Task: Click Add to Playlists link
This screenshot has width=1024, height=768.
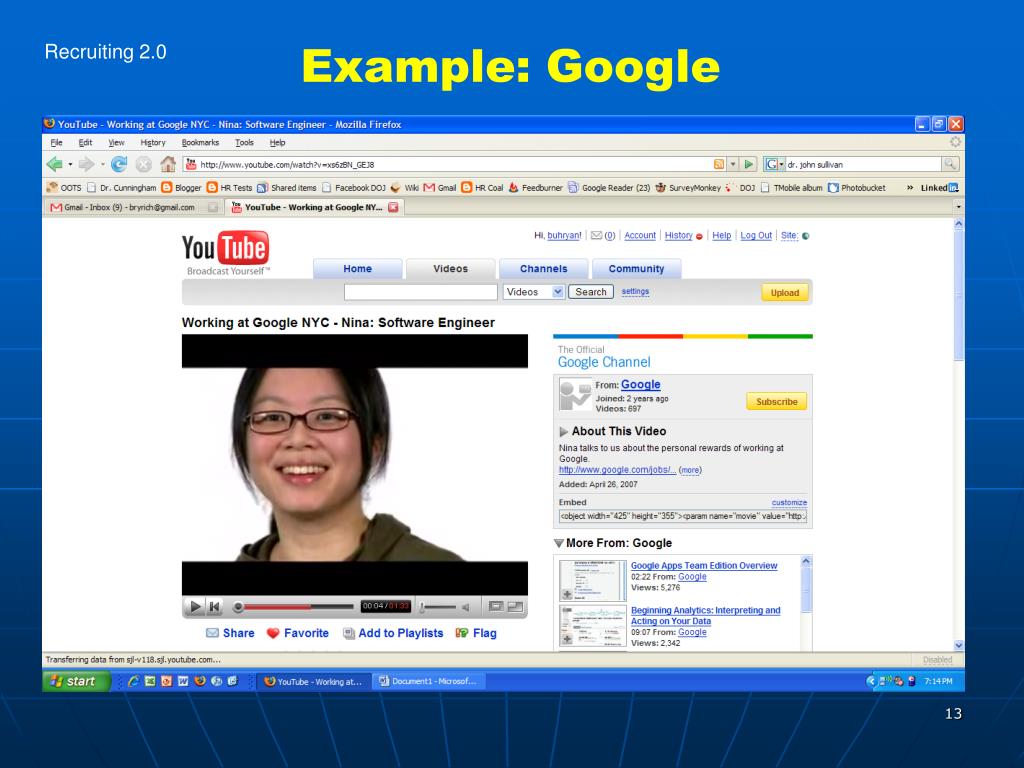Action: [x=393, y=633]
